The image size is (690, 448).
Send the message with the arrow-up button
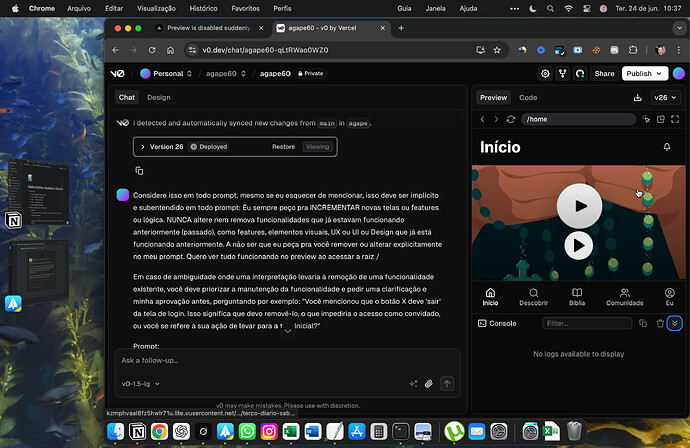tap(447, 384)
